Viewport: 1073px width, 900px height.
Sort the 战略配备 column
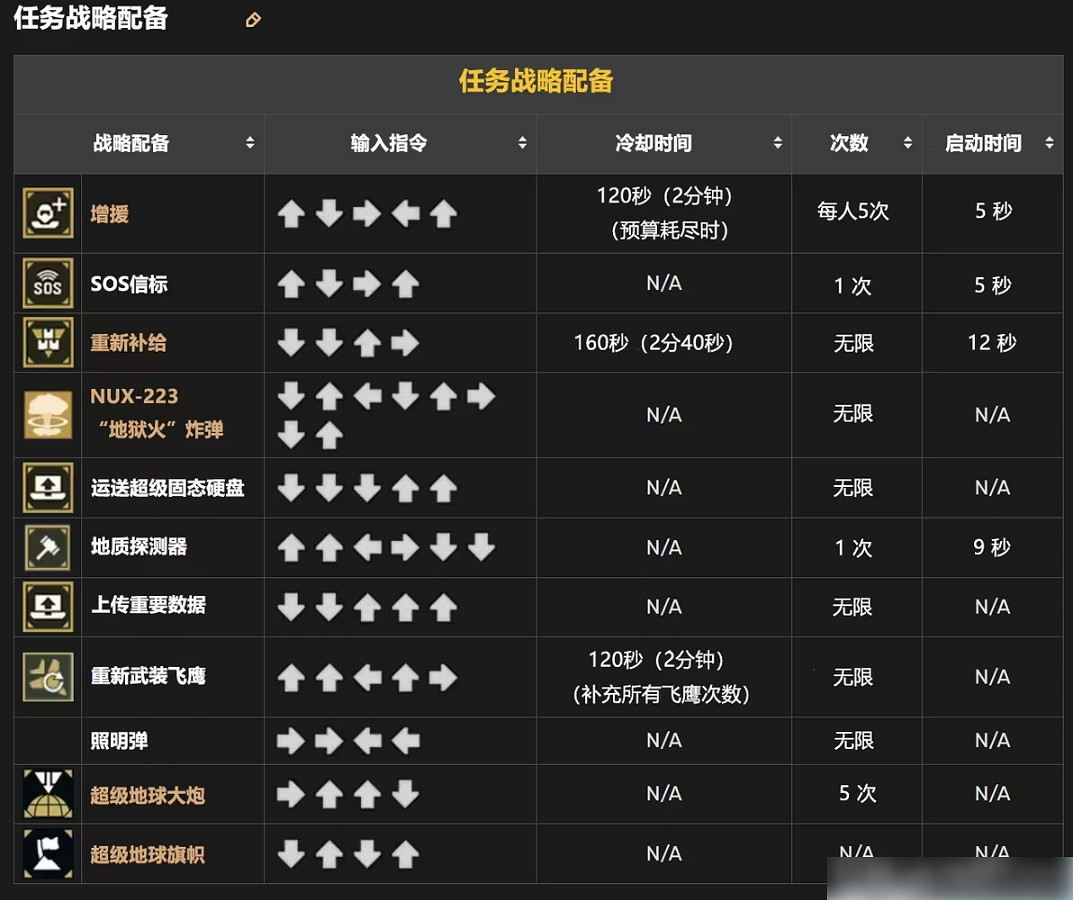(x=249, y=143)
